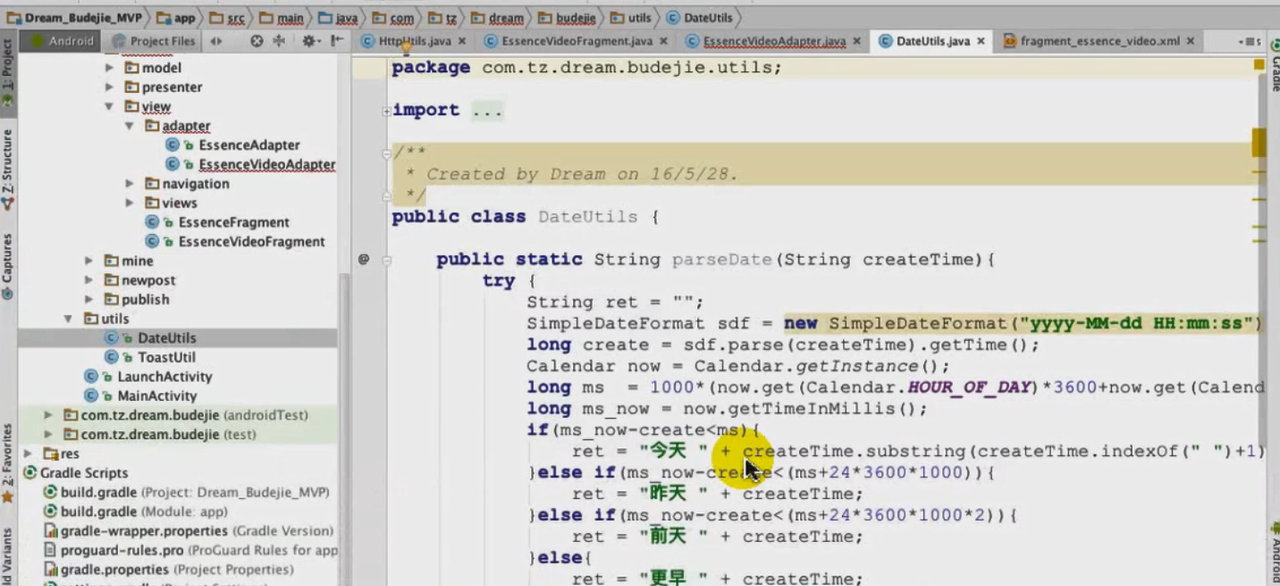Select EssenceFragment class

click(x=234, y=222)
